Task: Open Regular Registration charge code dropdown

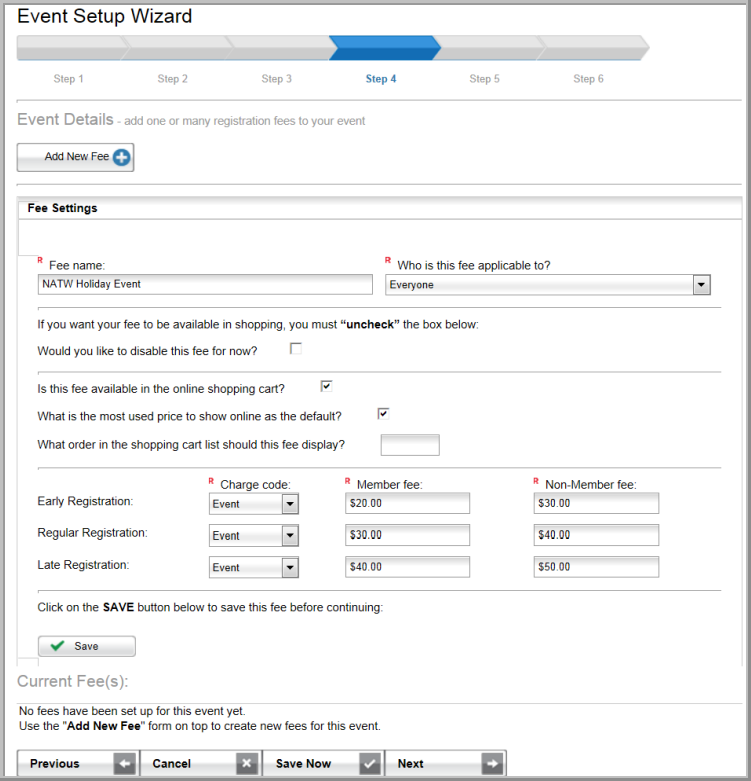Action: pyautogui.click(x=254, y=536)
